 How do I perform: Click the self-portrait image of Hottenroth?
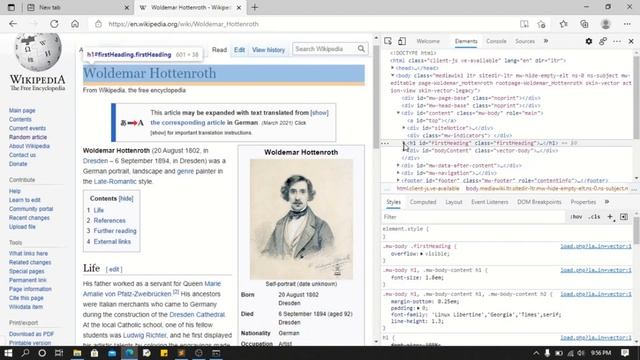(301, 219)
